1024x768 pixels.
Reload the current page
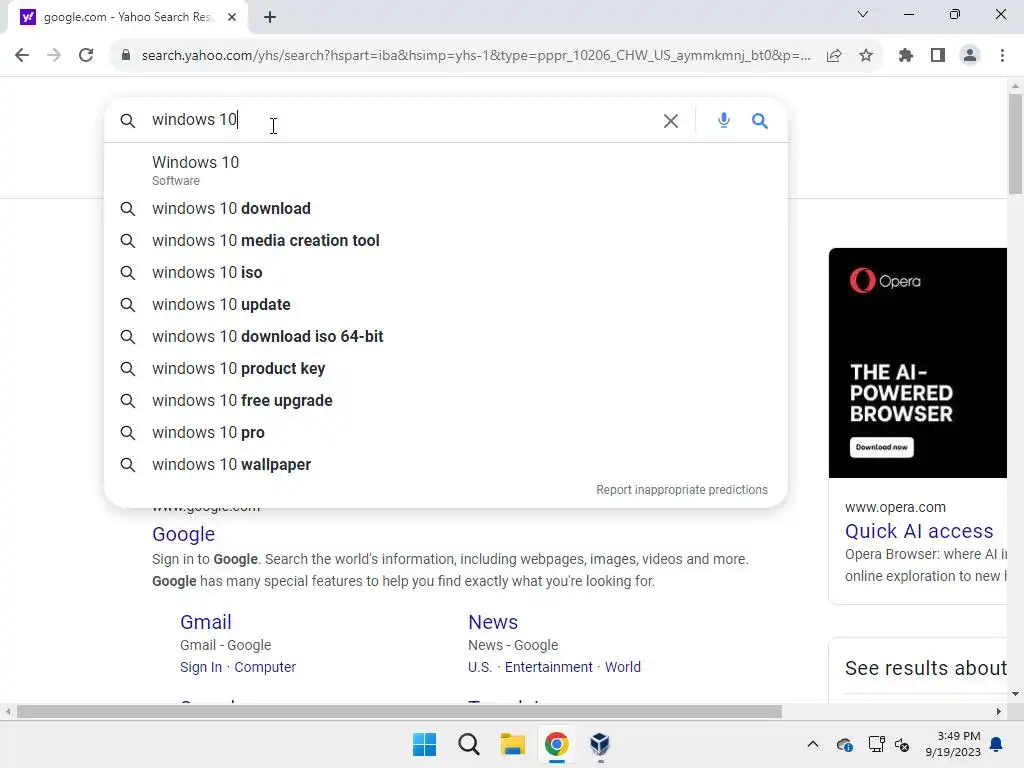86,55
